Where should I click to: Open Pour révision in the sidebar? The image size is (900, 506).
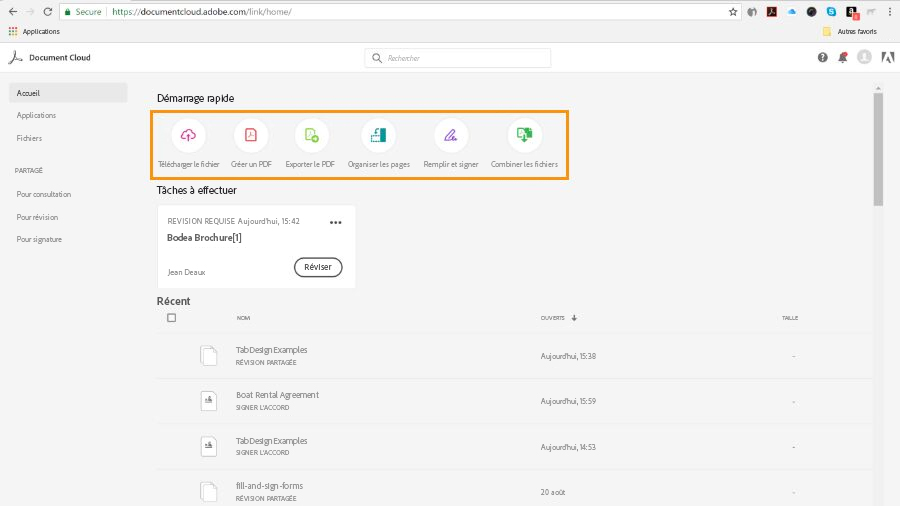37,217
